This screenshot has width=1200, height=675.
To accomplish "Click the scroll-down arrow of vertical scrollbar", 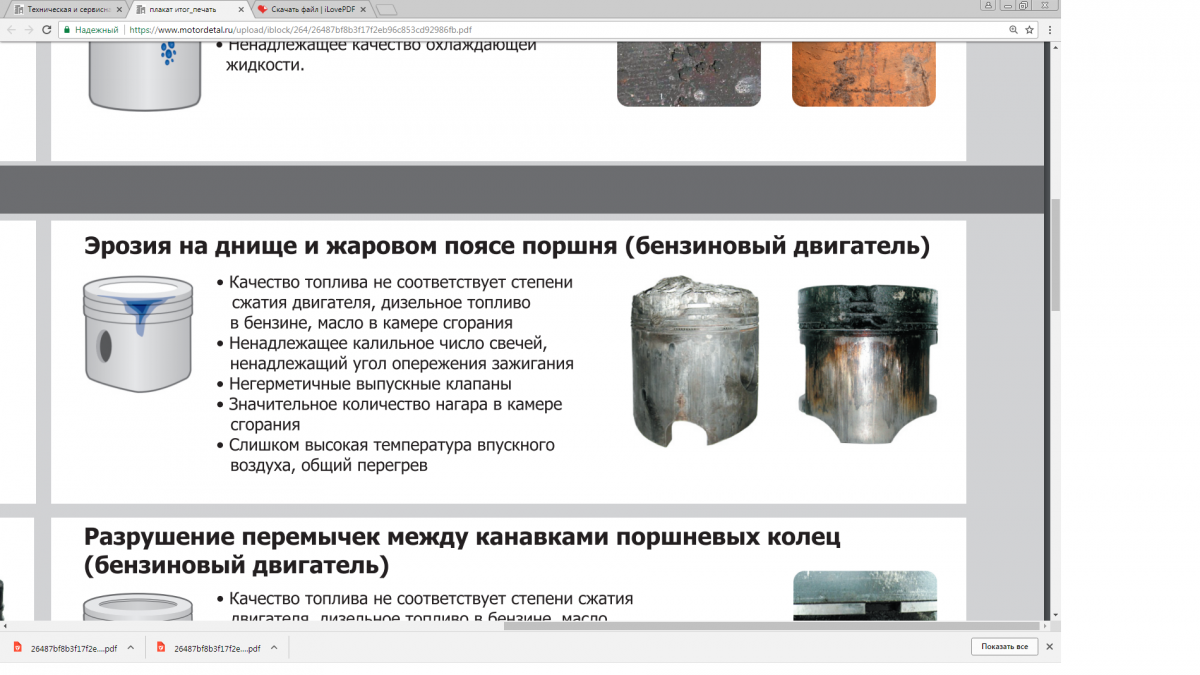I will (1054, 615).
